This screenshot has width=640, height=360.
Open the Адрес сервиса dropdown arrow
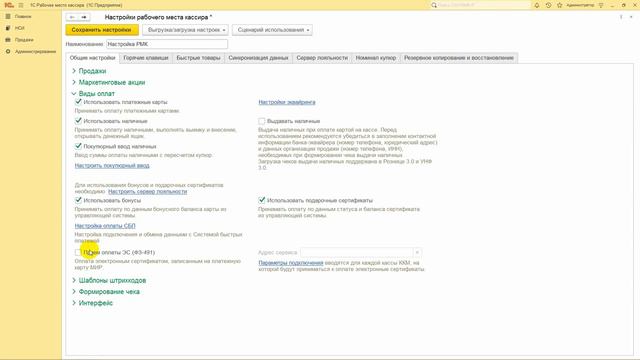point(417,253)
